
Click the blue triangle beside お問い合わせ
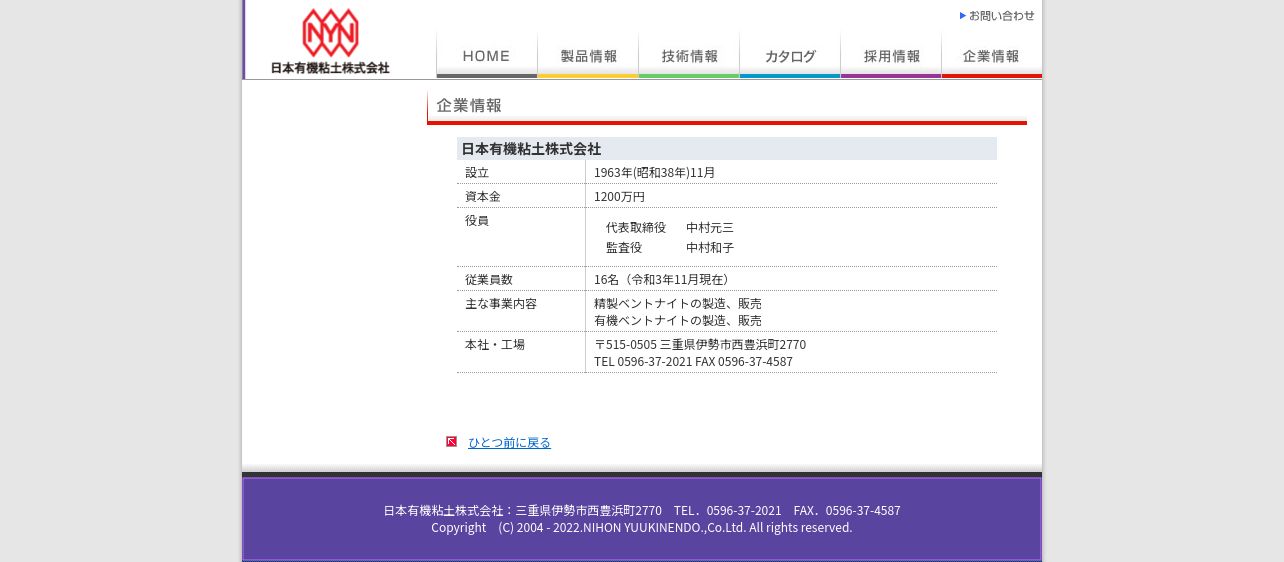tap(963, 15)
